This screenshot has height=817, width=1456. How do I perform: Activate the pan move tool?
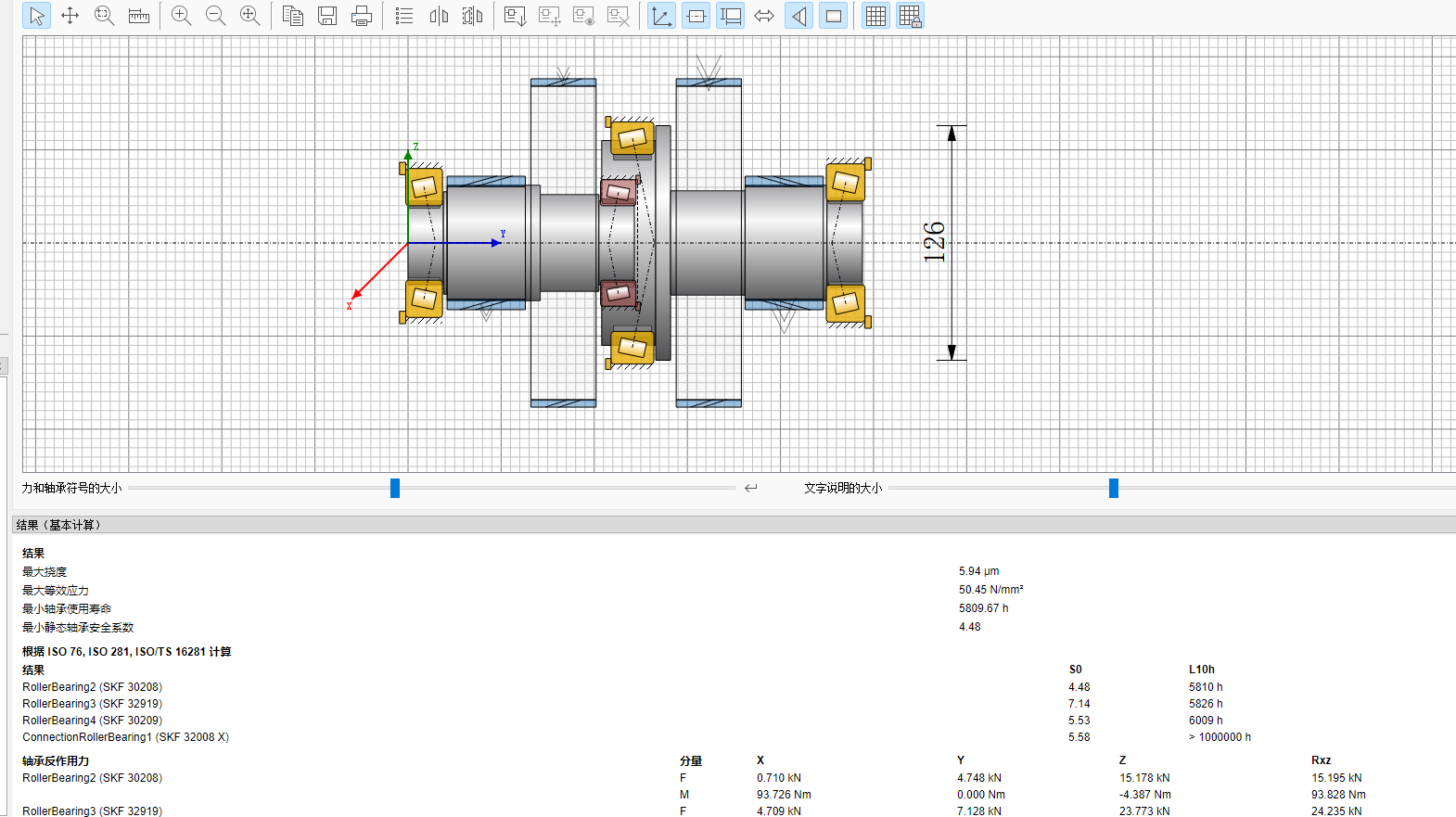click(x=70, y=16)
